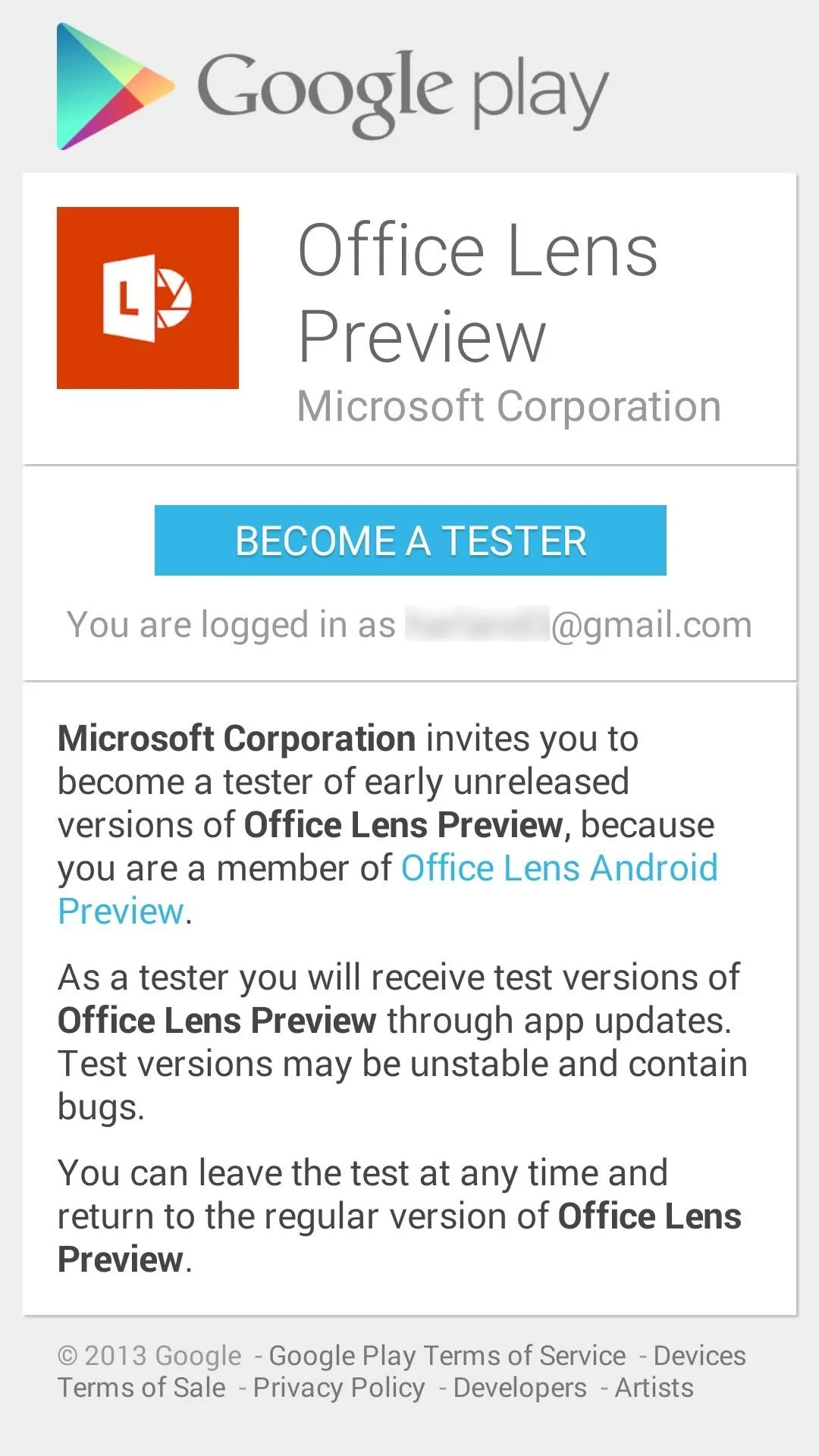Tap the blue BECOME A TESTER button

pyautogui.click(x=410, y=540)
